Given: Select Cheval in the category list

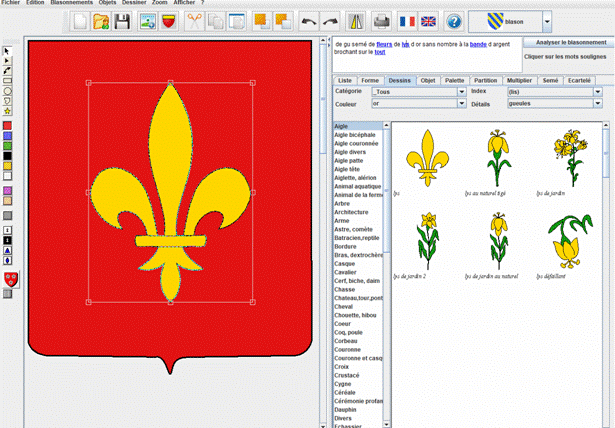Looking at the screenshot, I should (347, 306).
